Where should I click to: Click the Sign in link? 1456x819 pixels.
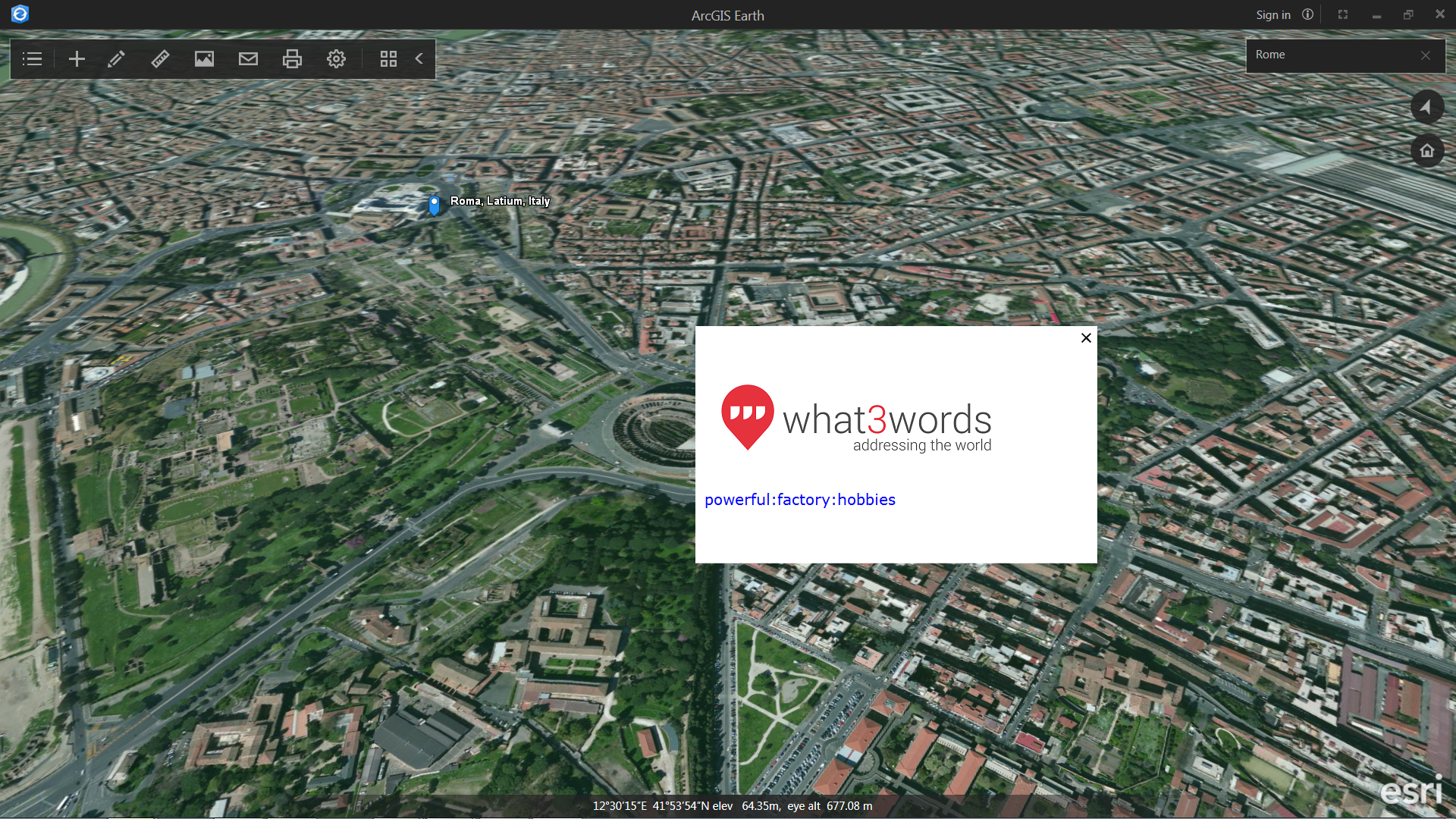coord(1272,15)
